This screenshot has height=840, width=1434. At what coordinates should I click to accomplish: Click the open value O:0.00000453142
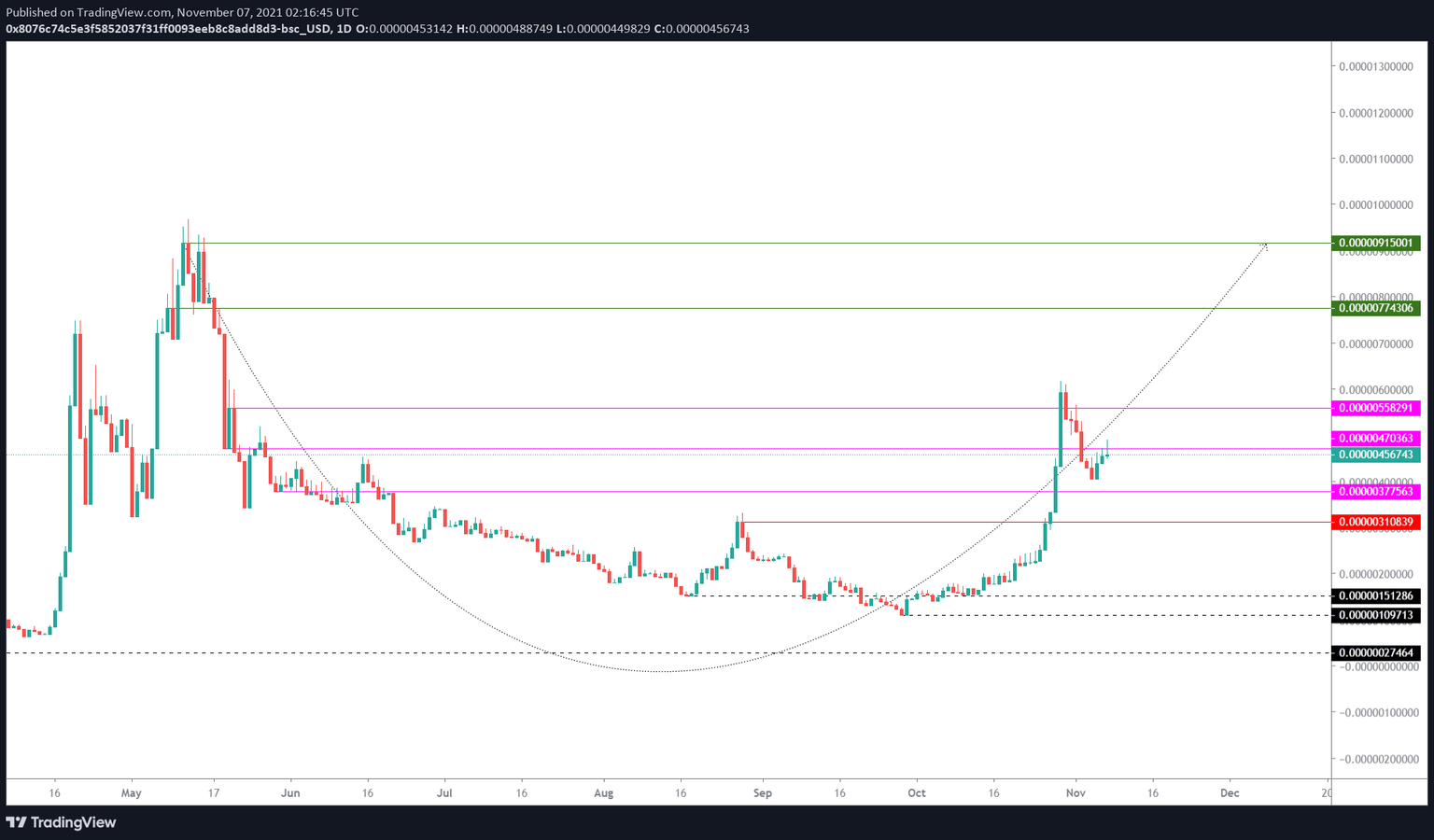point(404,29)
